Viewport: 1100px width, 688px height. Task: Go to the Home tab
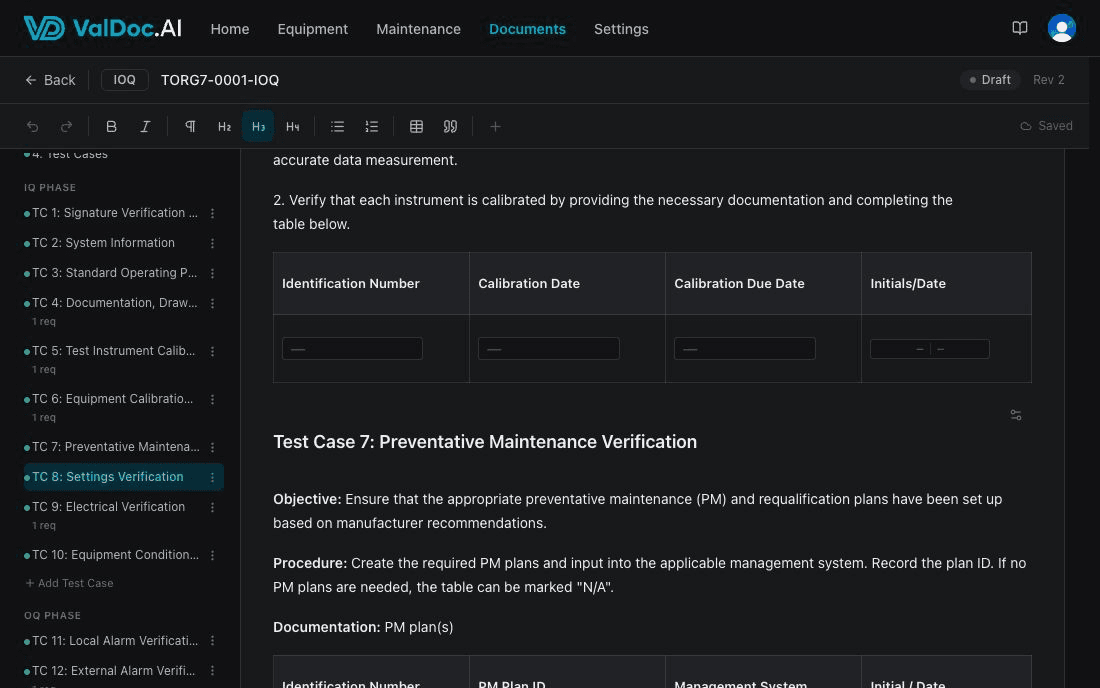click(229, 29)
